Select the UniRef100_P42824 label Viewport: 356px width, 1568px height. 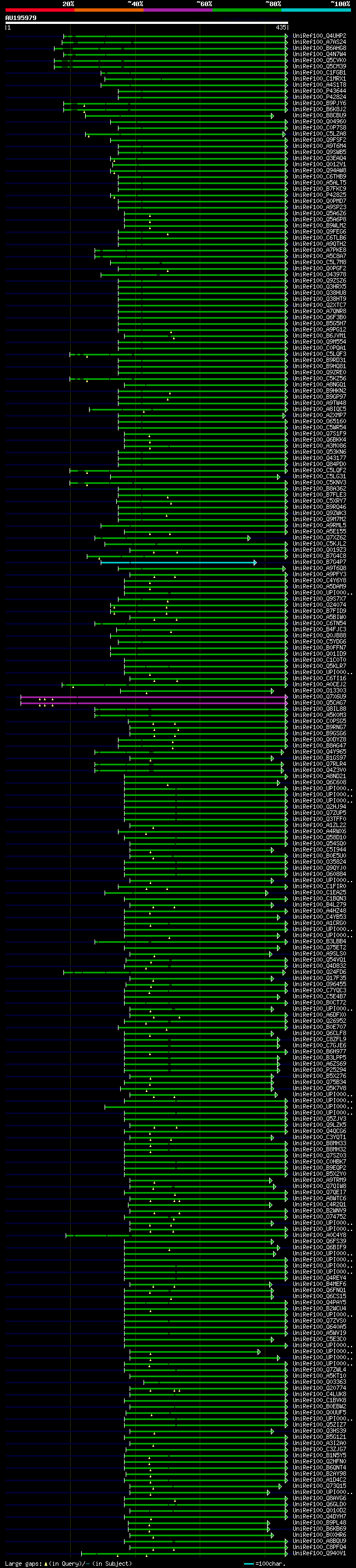click(x=319, y=97)
